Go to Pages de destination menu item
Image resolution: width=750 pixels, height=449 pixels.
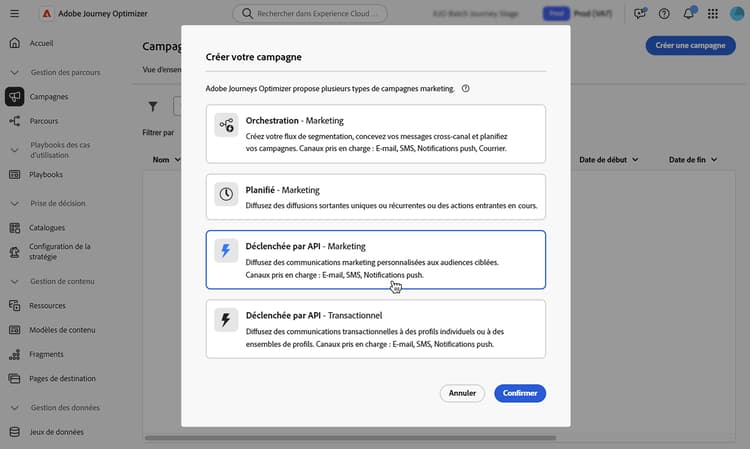(62, 378)
